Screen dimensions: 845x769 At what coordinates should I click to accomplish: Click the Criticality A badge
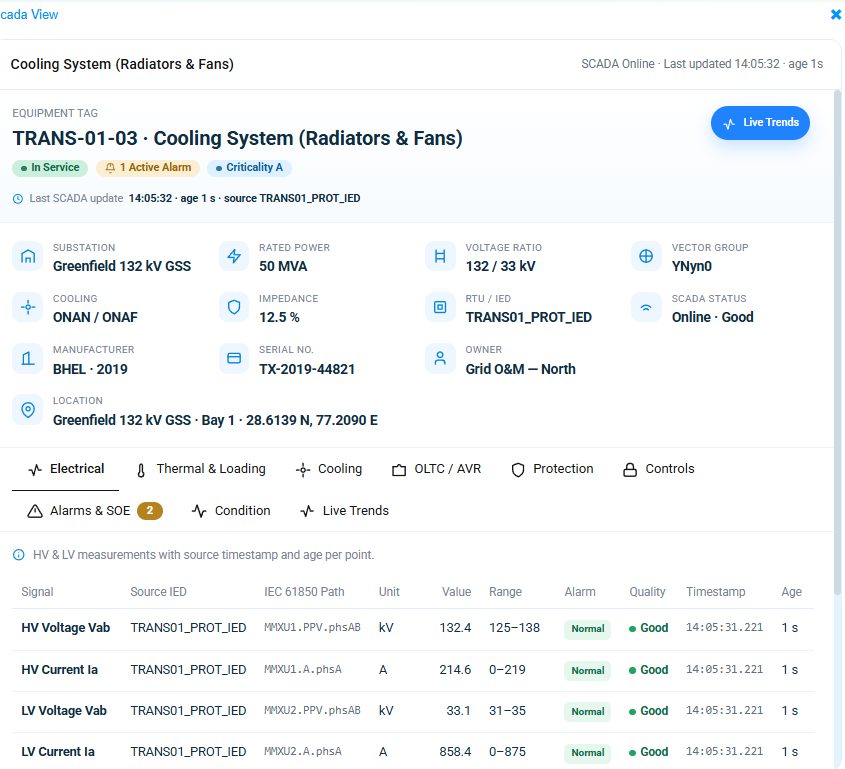tap(249, 168)
